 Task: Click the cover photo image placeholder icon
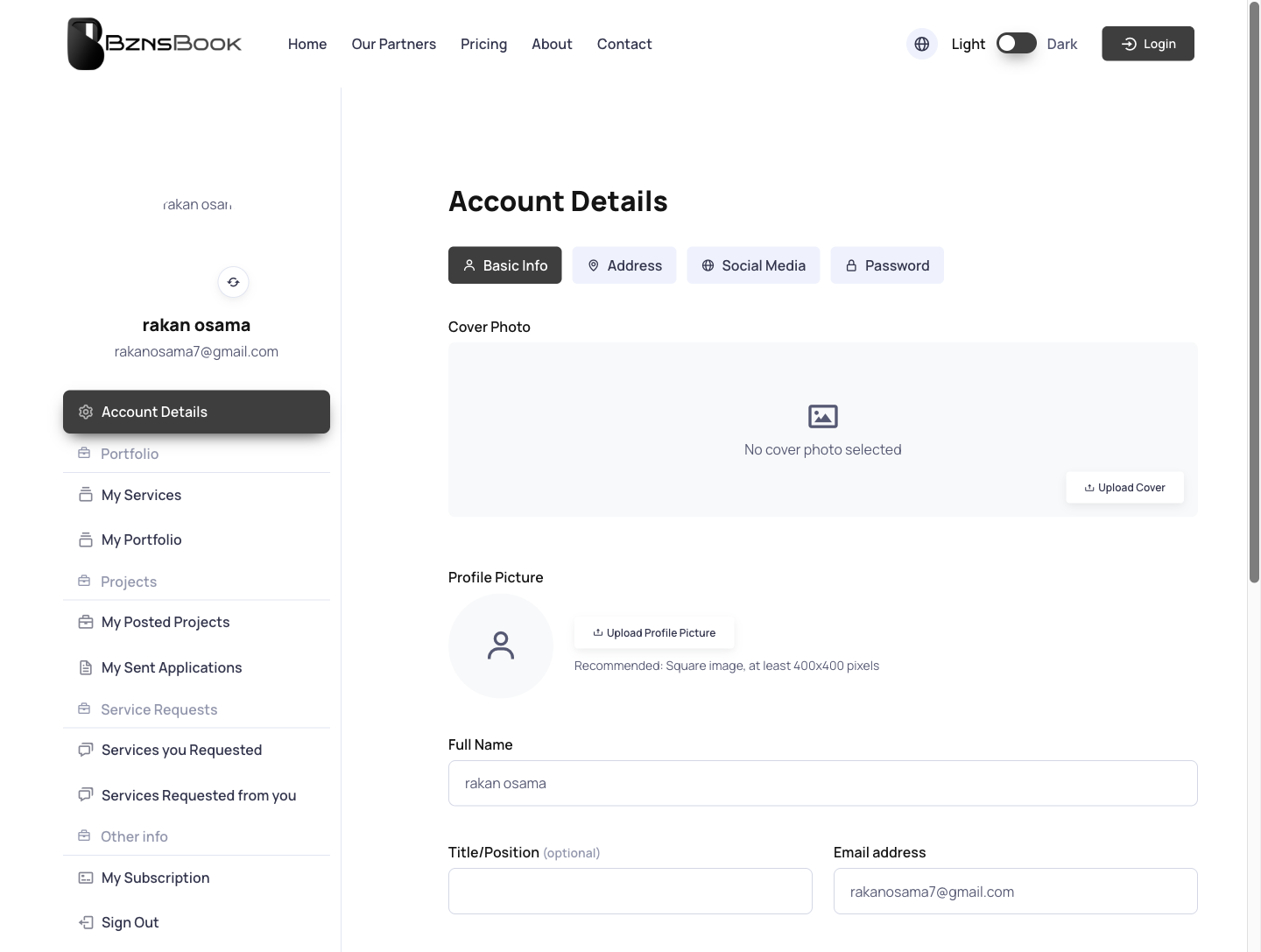(x=822, y=416)
